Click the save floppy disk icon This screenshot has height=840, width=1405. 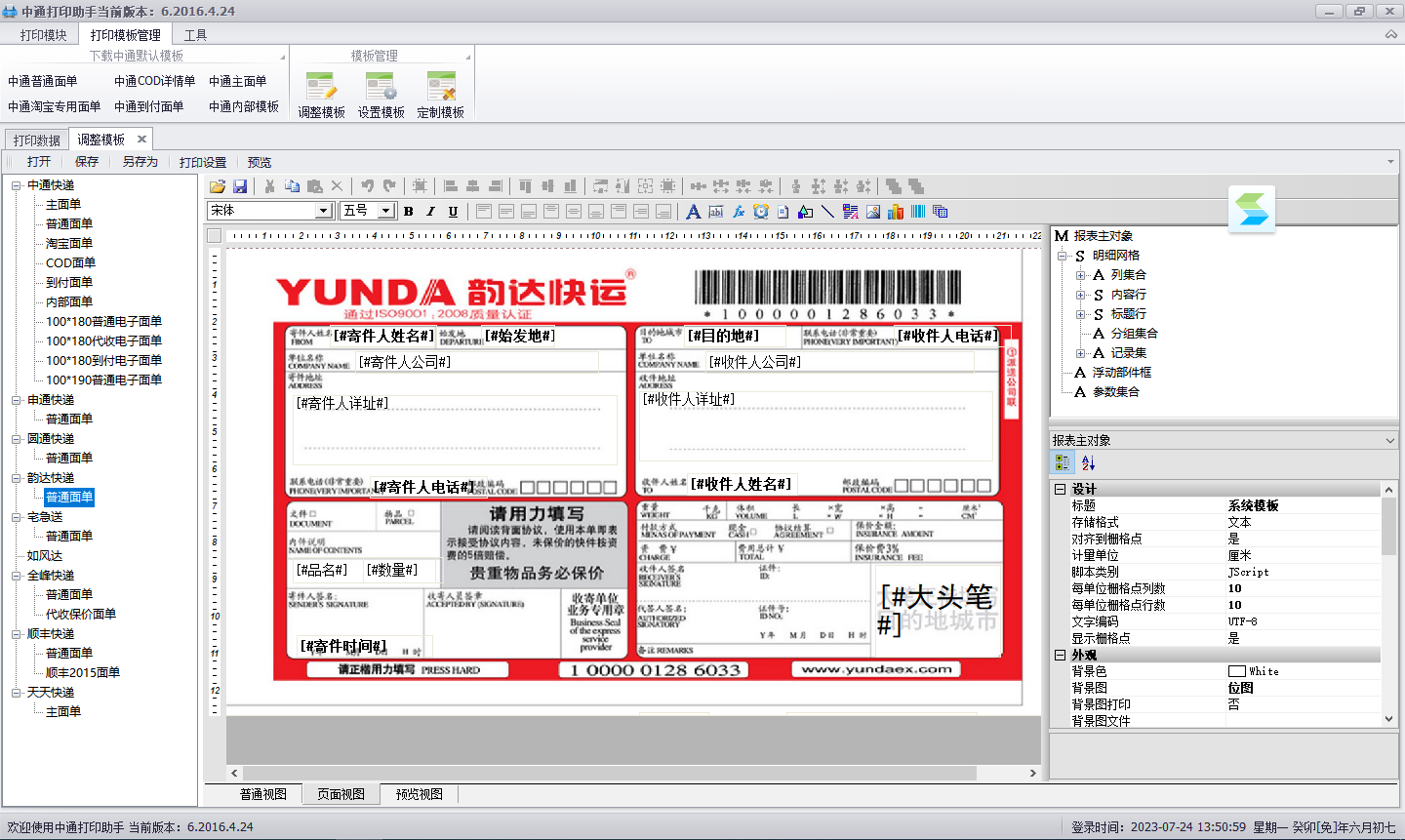[x=239, y=186]
